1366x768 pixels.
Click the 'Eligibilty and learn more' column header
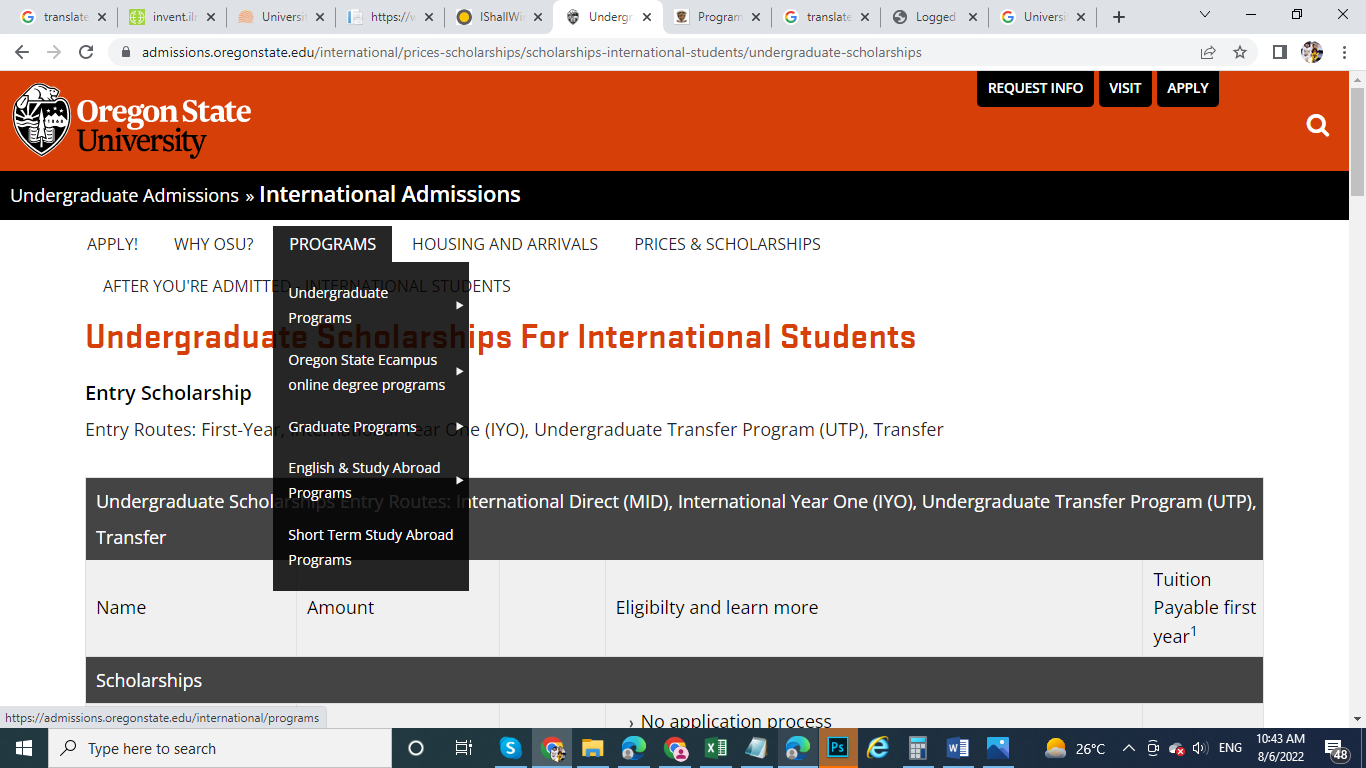pos(717,607)
